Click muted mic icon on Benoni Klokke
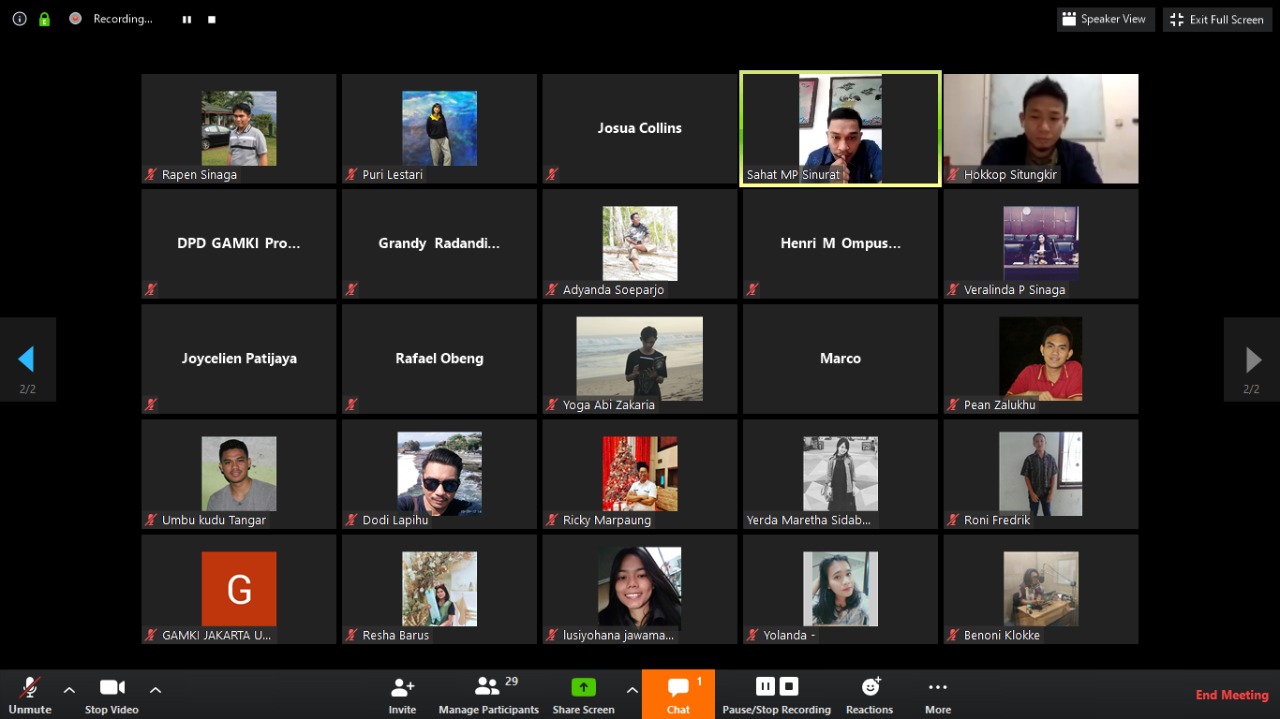This screenshot has width=1280, height=719. point(954,635)
